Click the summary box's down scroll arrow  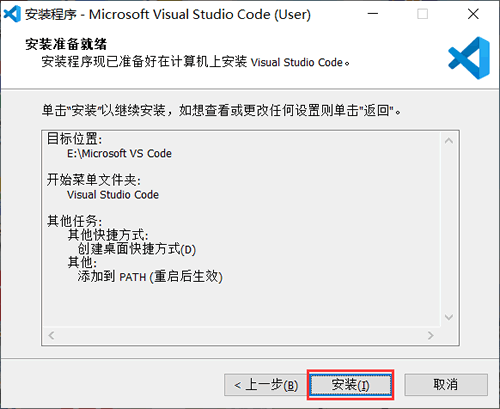click(x=449, y=317)
